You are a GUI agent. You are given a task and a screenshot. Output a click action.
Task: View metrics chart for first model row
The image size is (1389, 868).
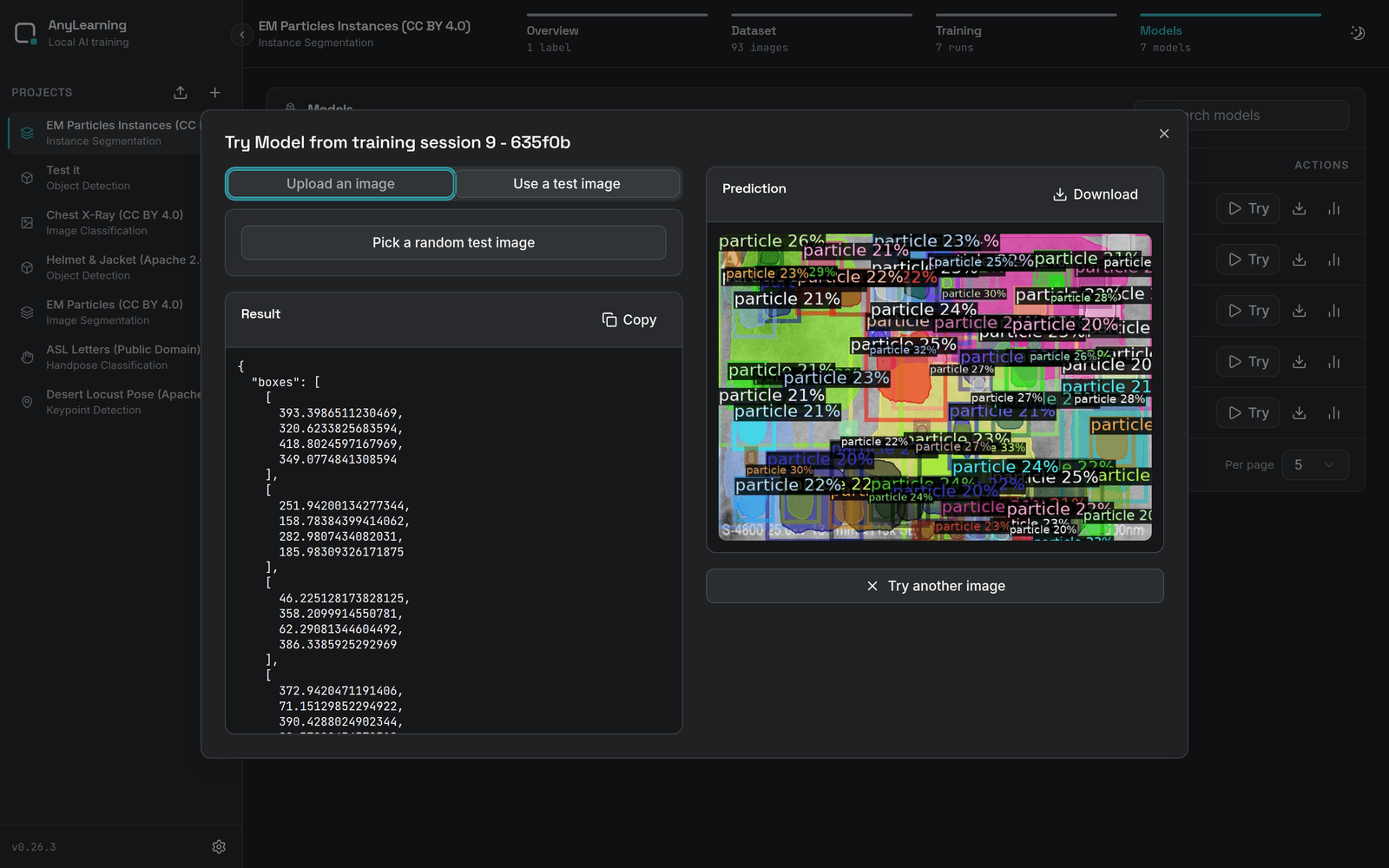pos(1334,208)
